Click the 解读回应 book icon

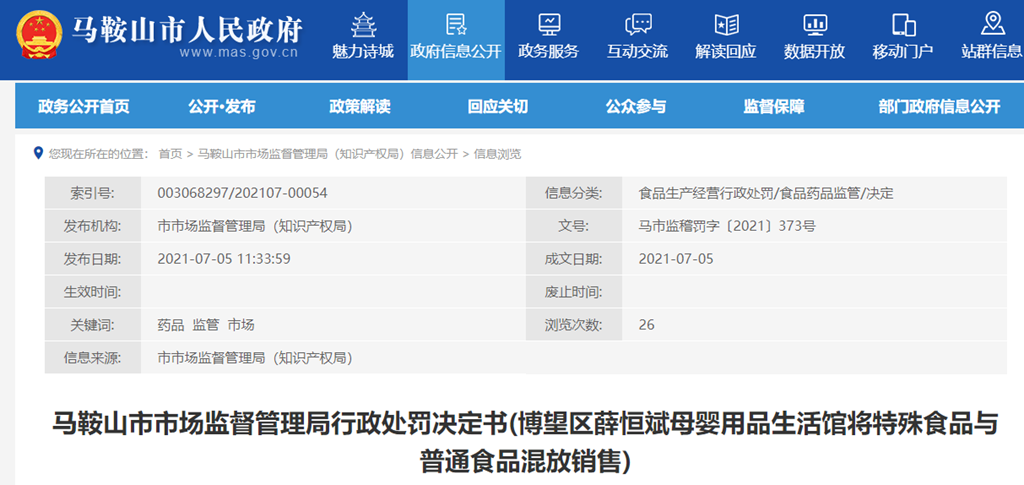tap(726, 24)
